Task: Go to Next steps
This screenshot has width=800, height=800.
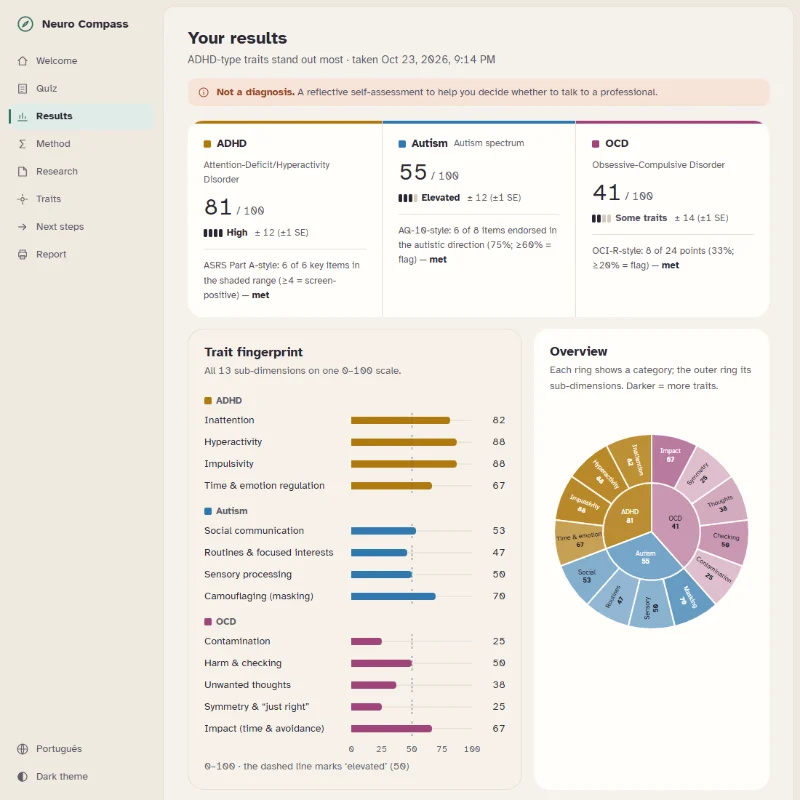Action: (x=81, y=227)
